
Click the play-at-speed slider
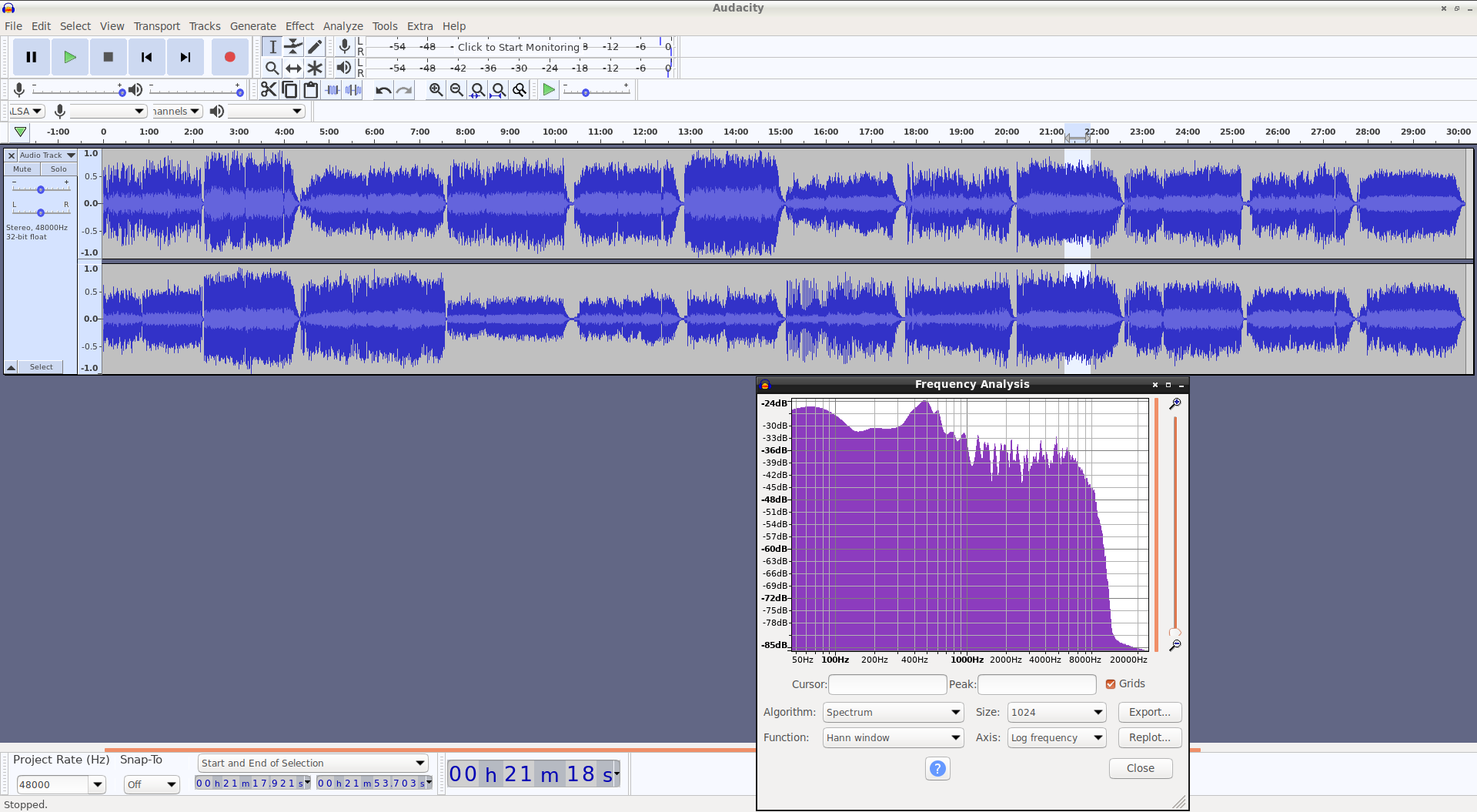point(596,92)
